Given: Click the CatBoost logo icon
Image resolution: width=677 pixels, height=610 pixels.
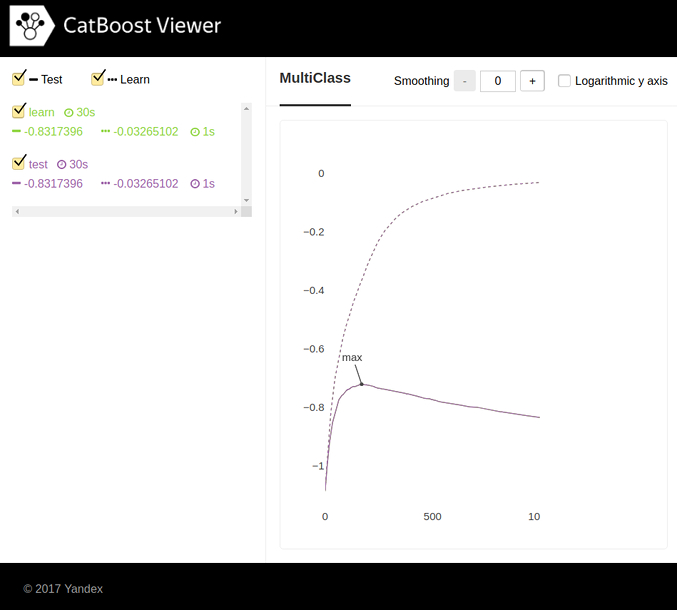Looking at the screenshot, I should pyautogui.click(x=32, y=25).
